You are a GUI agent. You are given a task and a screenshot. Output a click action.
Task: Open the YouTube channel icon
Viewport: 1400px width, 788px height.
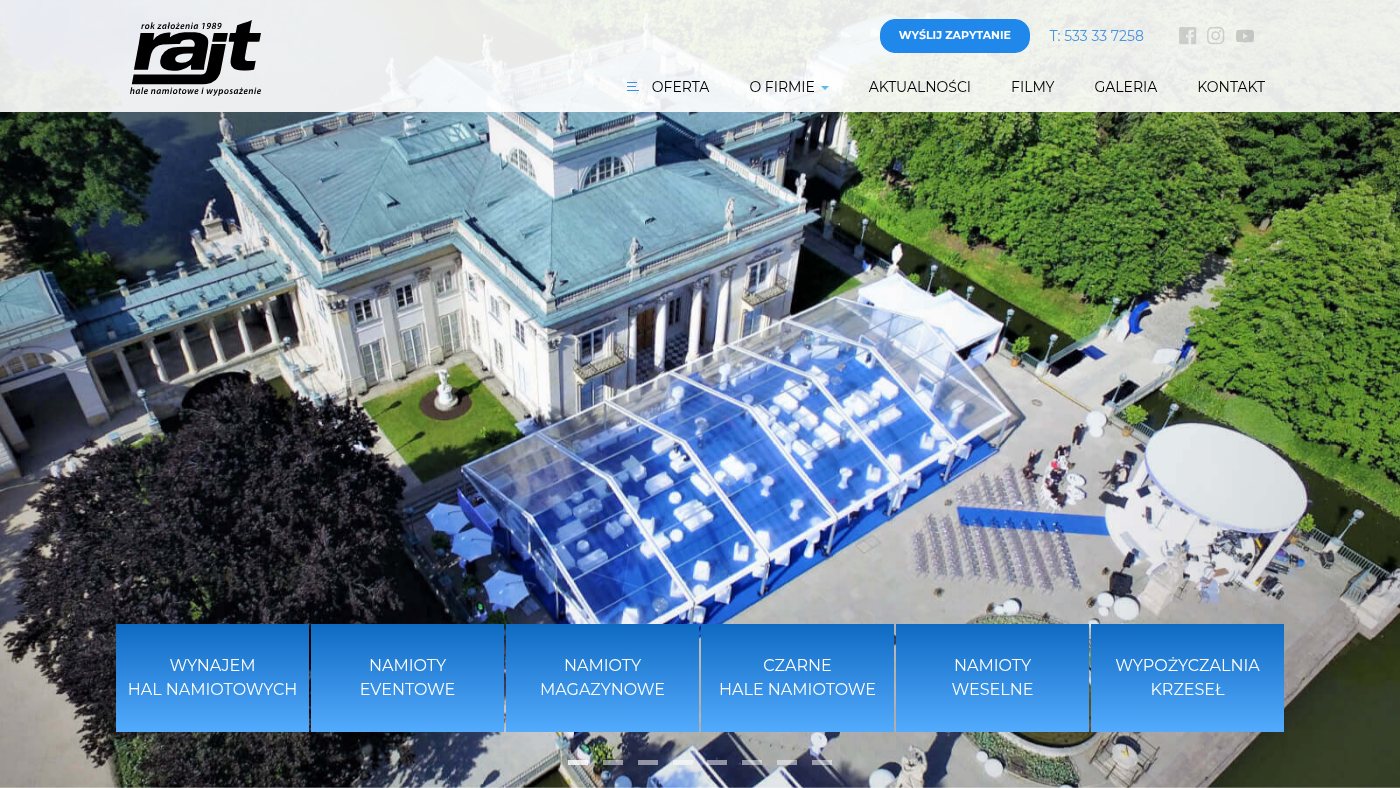pos(1244,36)
